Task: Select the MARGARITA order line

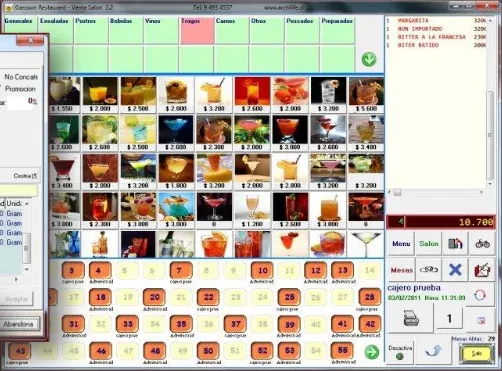Action: coord(437,21)
